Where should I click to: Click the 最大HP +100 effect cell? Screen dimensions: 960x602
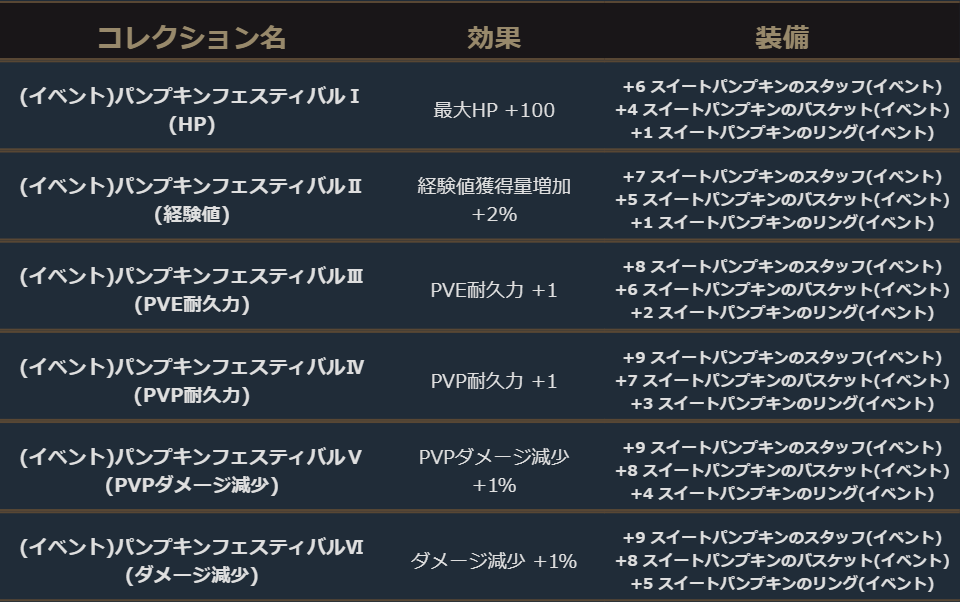pos(494,109)
